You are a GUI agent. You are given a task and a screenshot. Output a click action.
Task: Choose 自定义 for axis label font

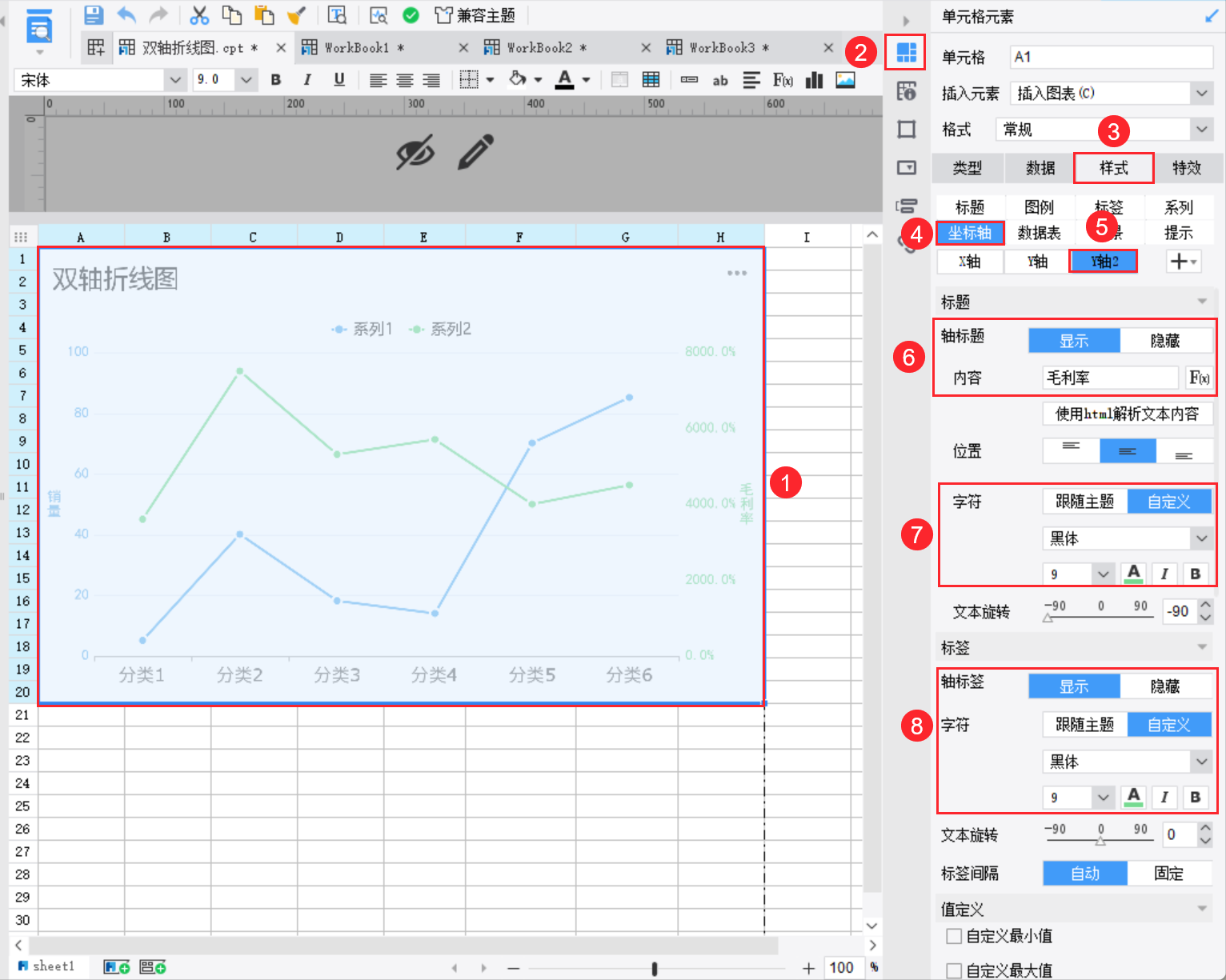(x=1169, y=725)
